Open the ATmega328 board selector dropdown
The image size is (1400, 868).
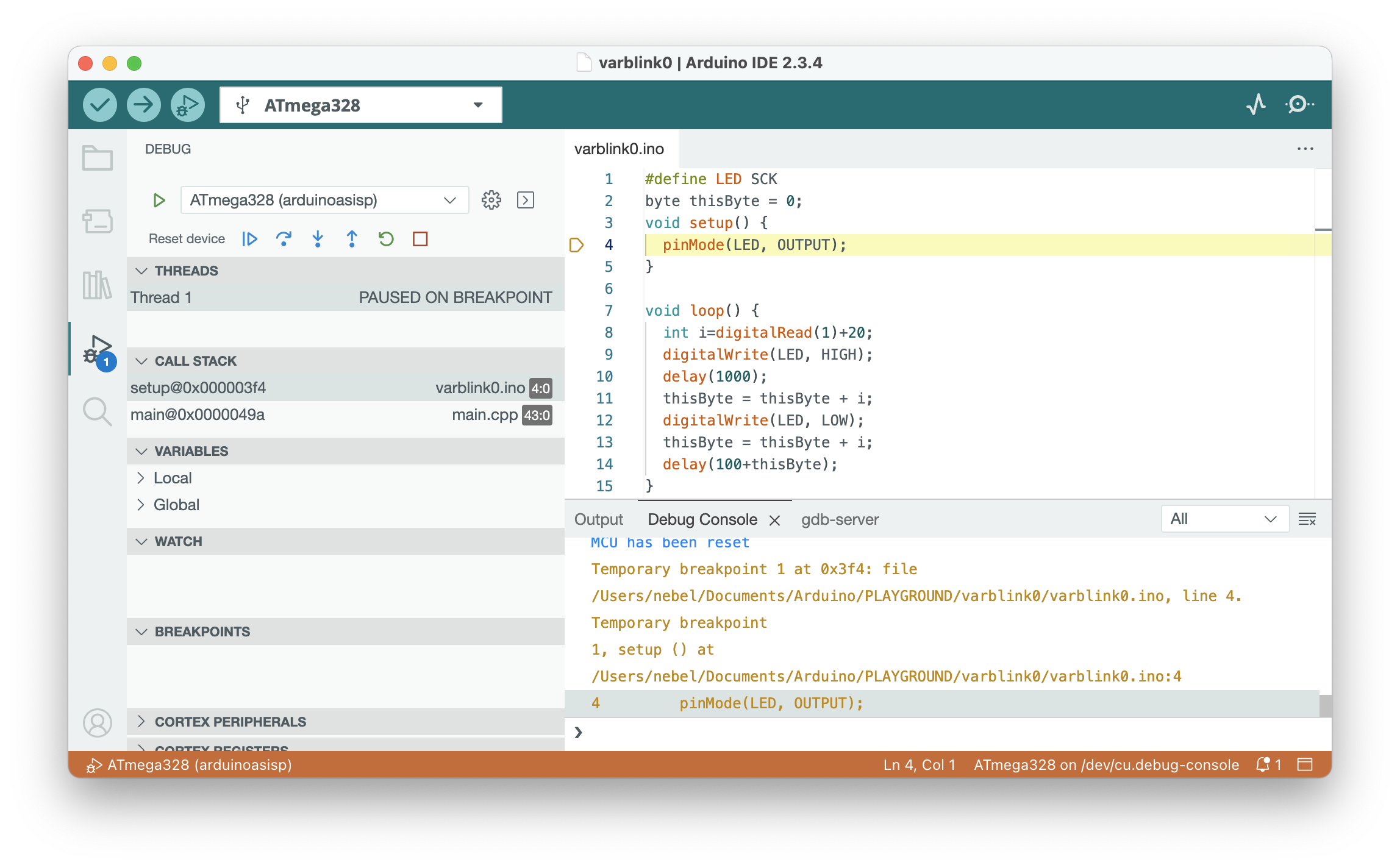coord(360,105)
